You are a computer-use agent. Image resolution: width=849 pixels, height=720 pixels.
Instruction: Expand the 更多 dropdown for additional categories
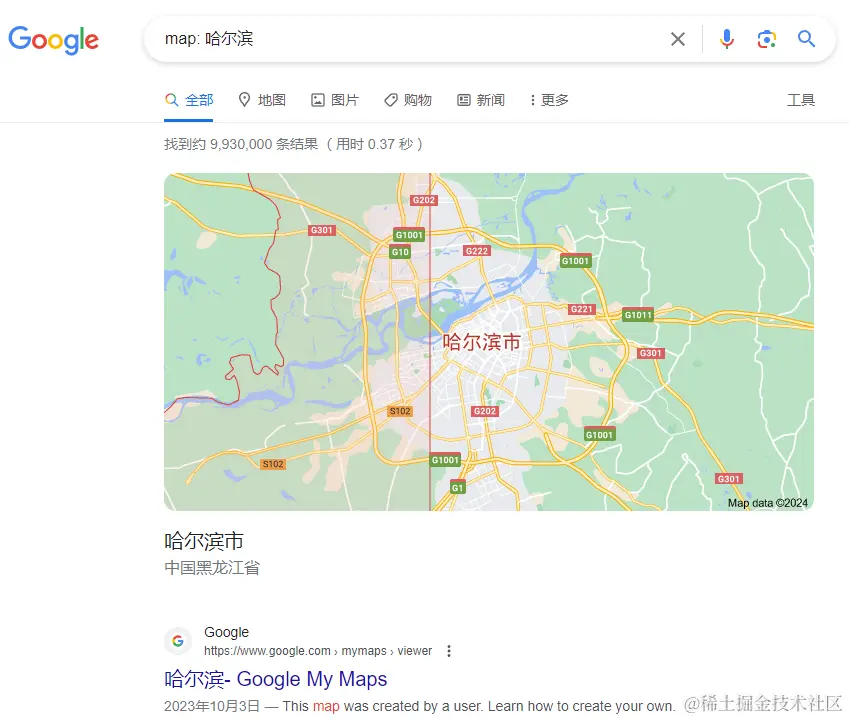(547, 99)
